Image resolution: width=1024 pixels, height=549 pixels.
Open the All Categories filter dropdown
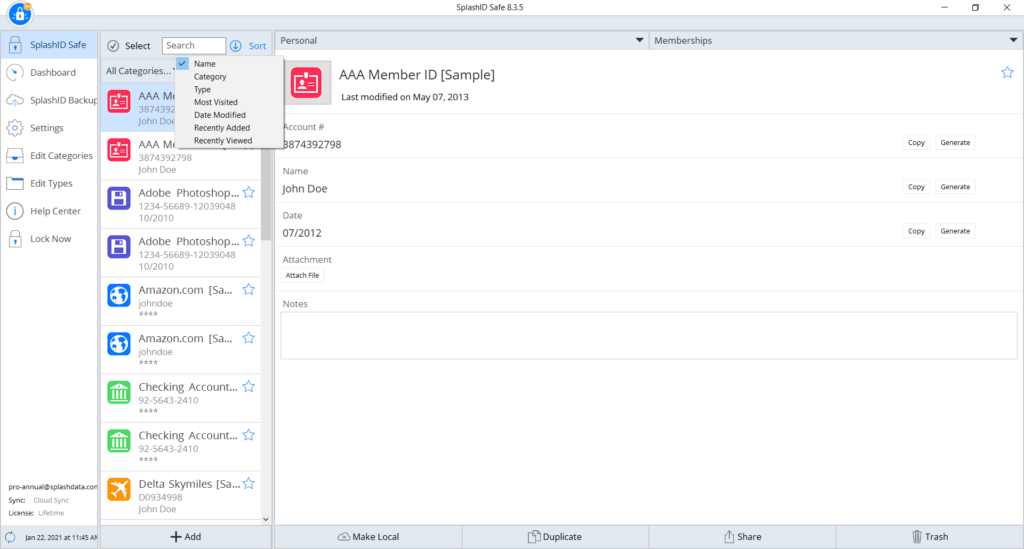click(x=138, y=71)
